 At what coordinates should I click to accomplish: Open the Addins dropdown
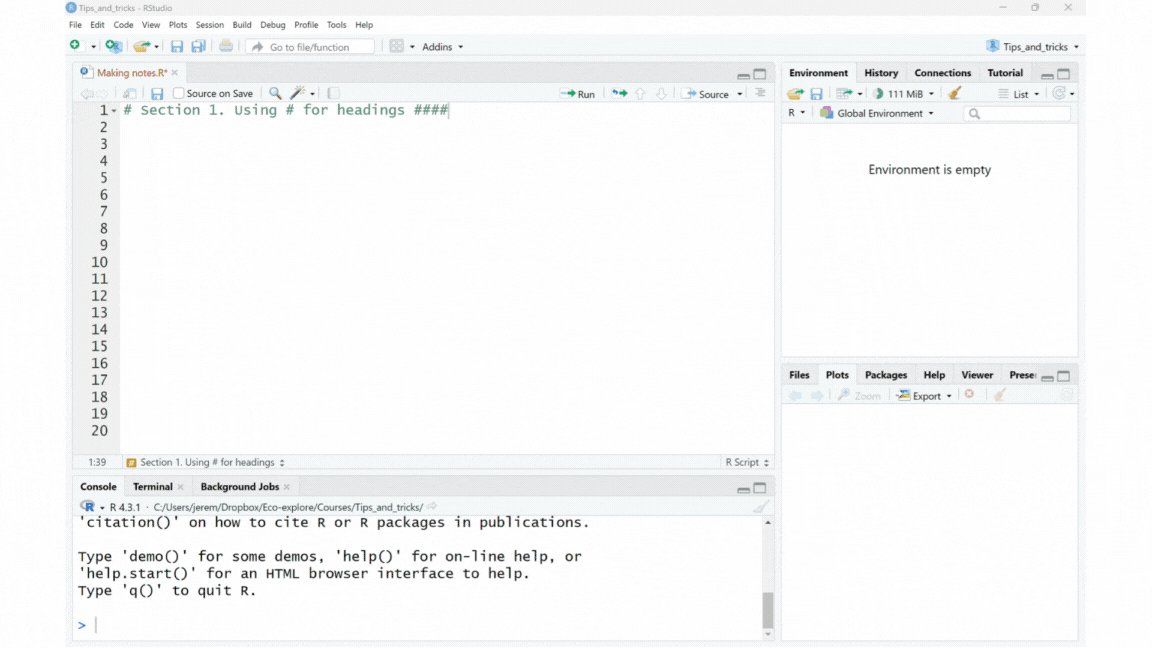coord(442,46)
